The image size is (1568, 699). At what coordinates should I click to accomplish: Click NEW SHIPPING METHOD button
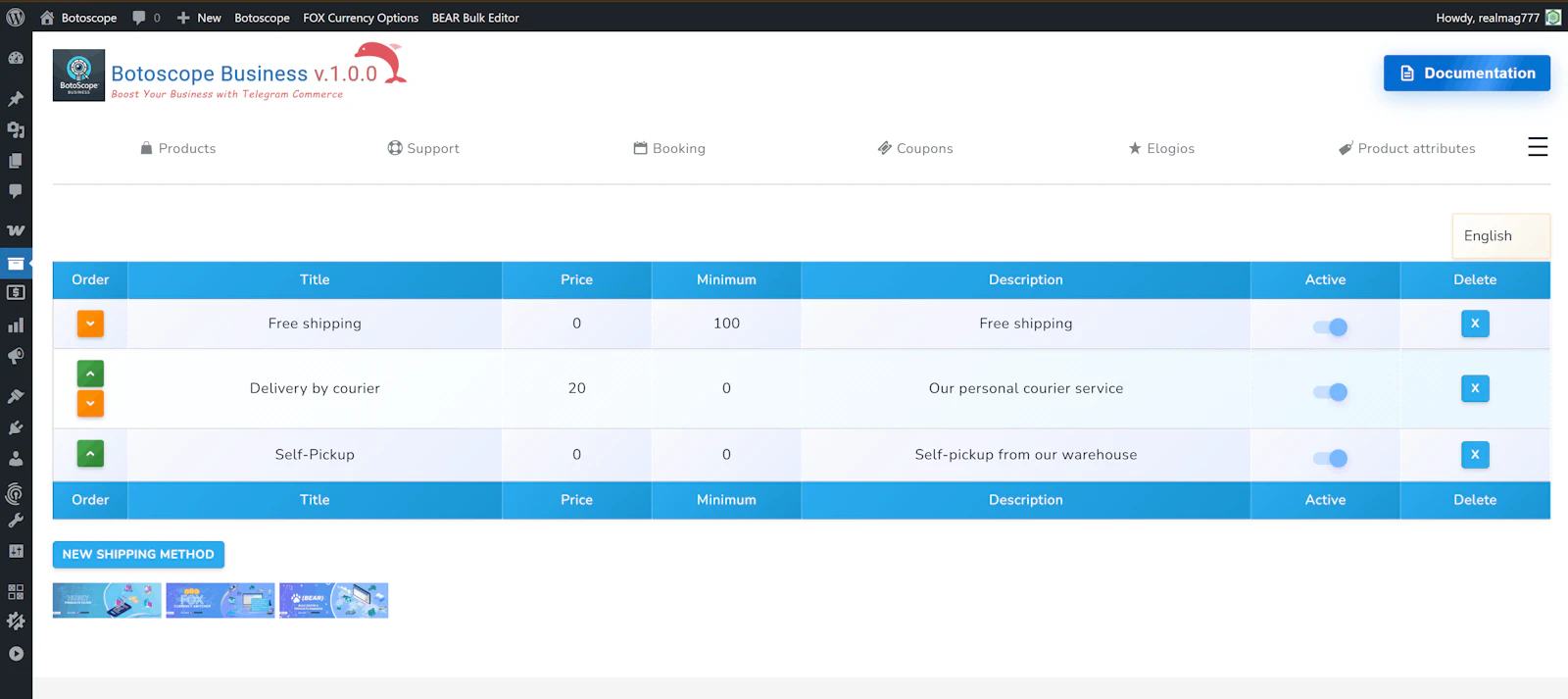pyautogui.click(x=138, y=554)
